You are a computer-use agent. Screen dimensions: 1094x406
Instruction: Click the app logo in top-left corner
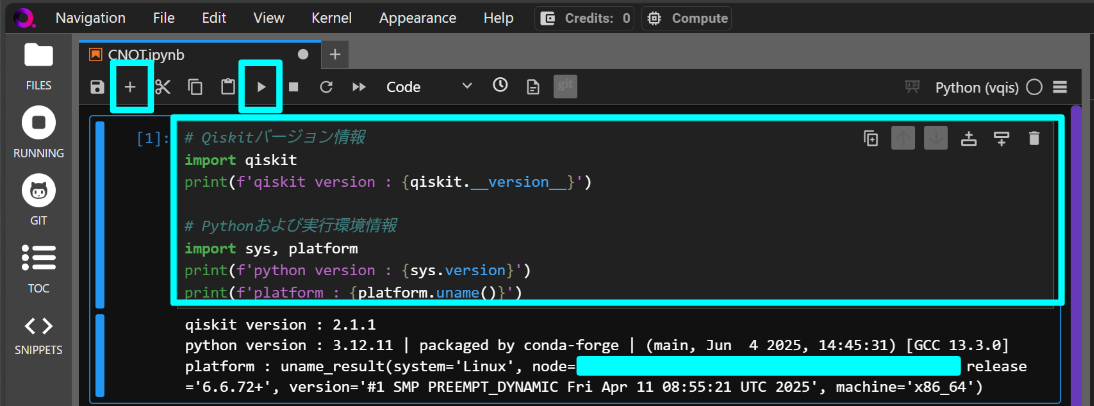[x=23, y=17]
